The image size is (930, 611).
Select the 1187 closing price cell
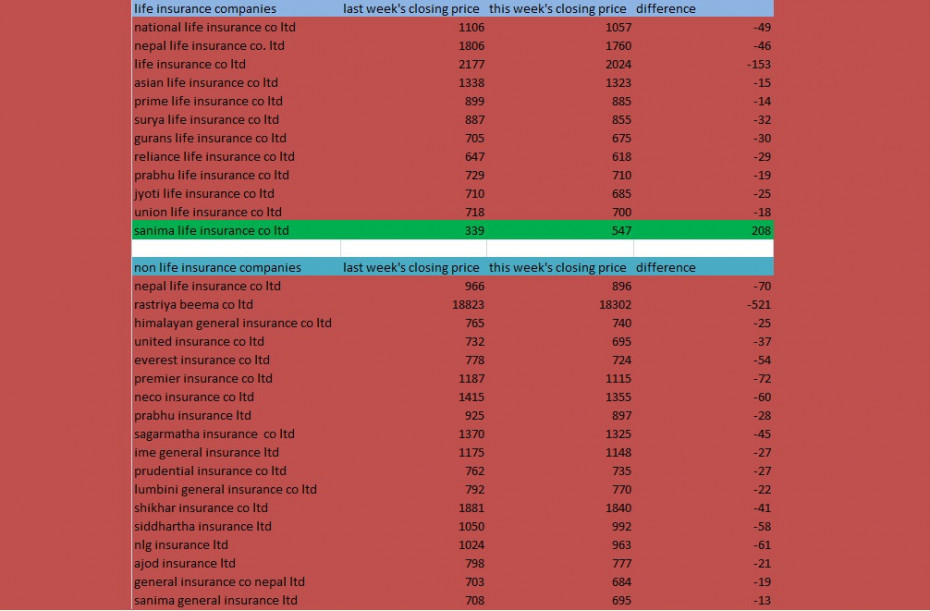413,377
